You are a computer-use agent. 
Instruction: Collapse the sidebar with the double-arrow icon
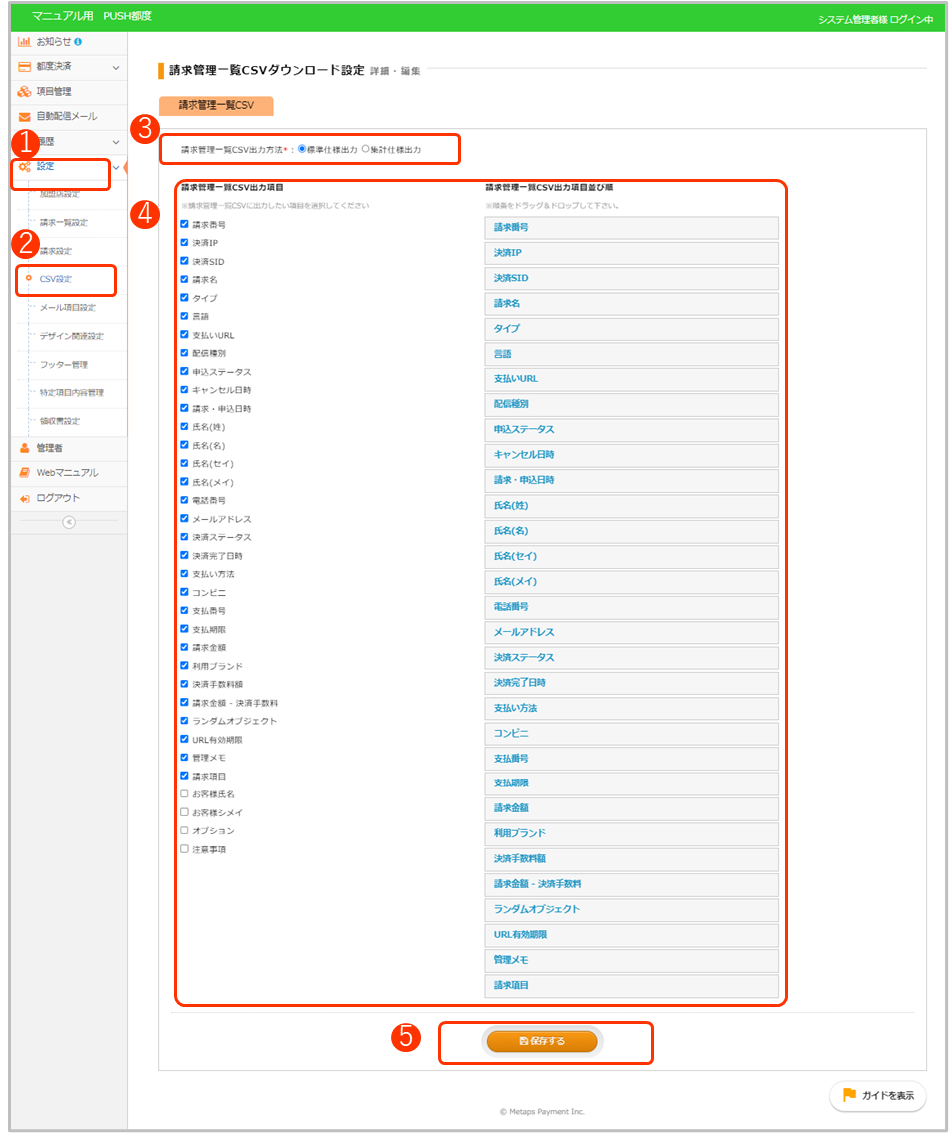click(69, 522)
